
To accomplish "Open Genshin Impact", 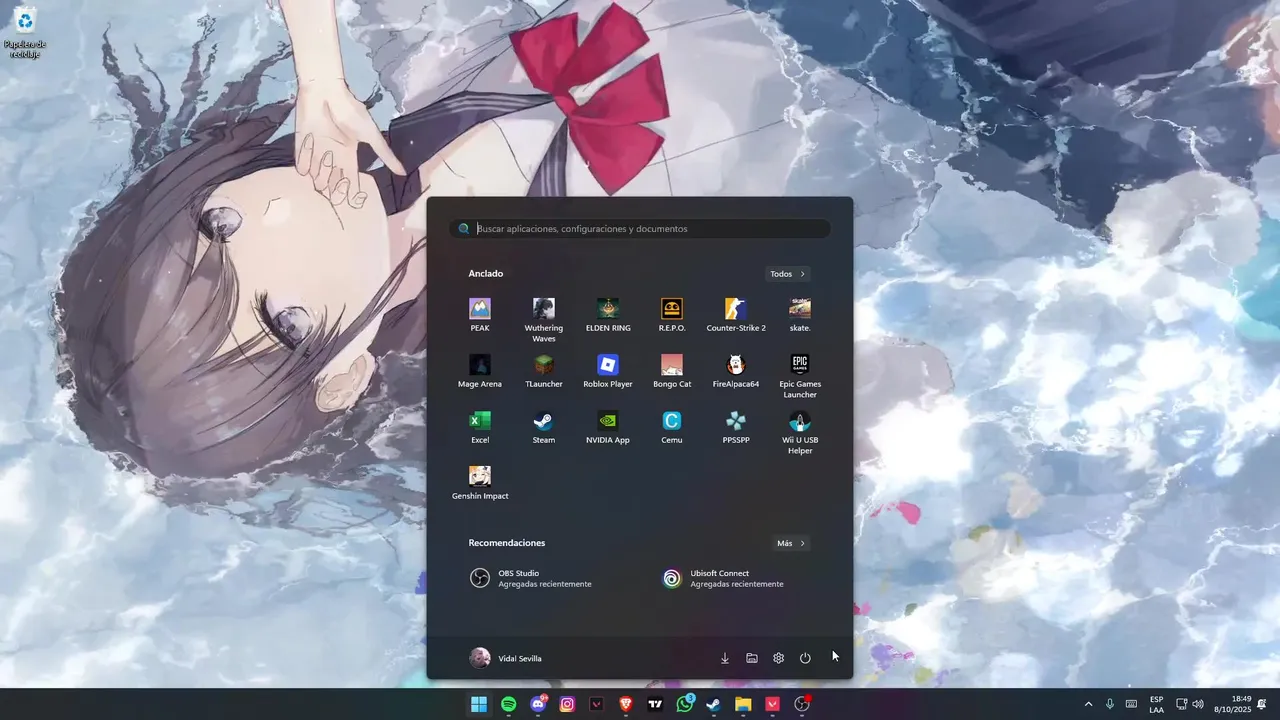I will click(480, 482).
